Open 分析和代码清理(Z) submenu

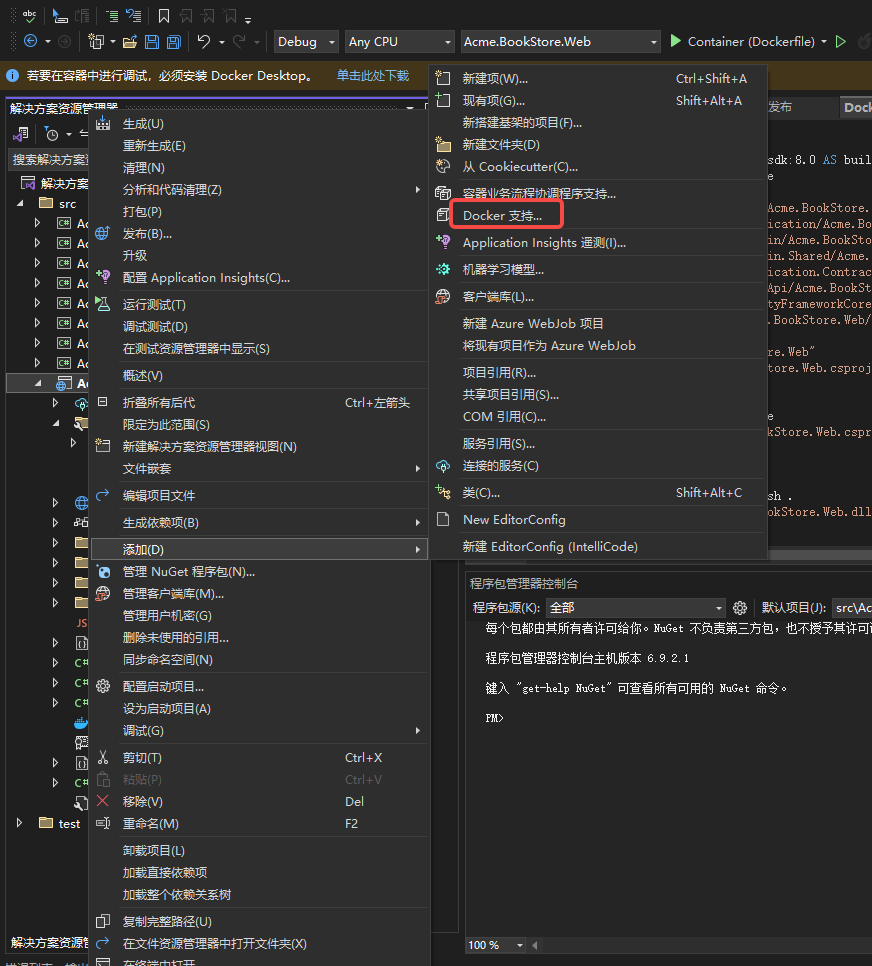click(x=259, y=190)
